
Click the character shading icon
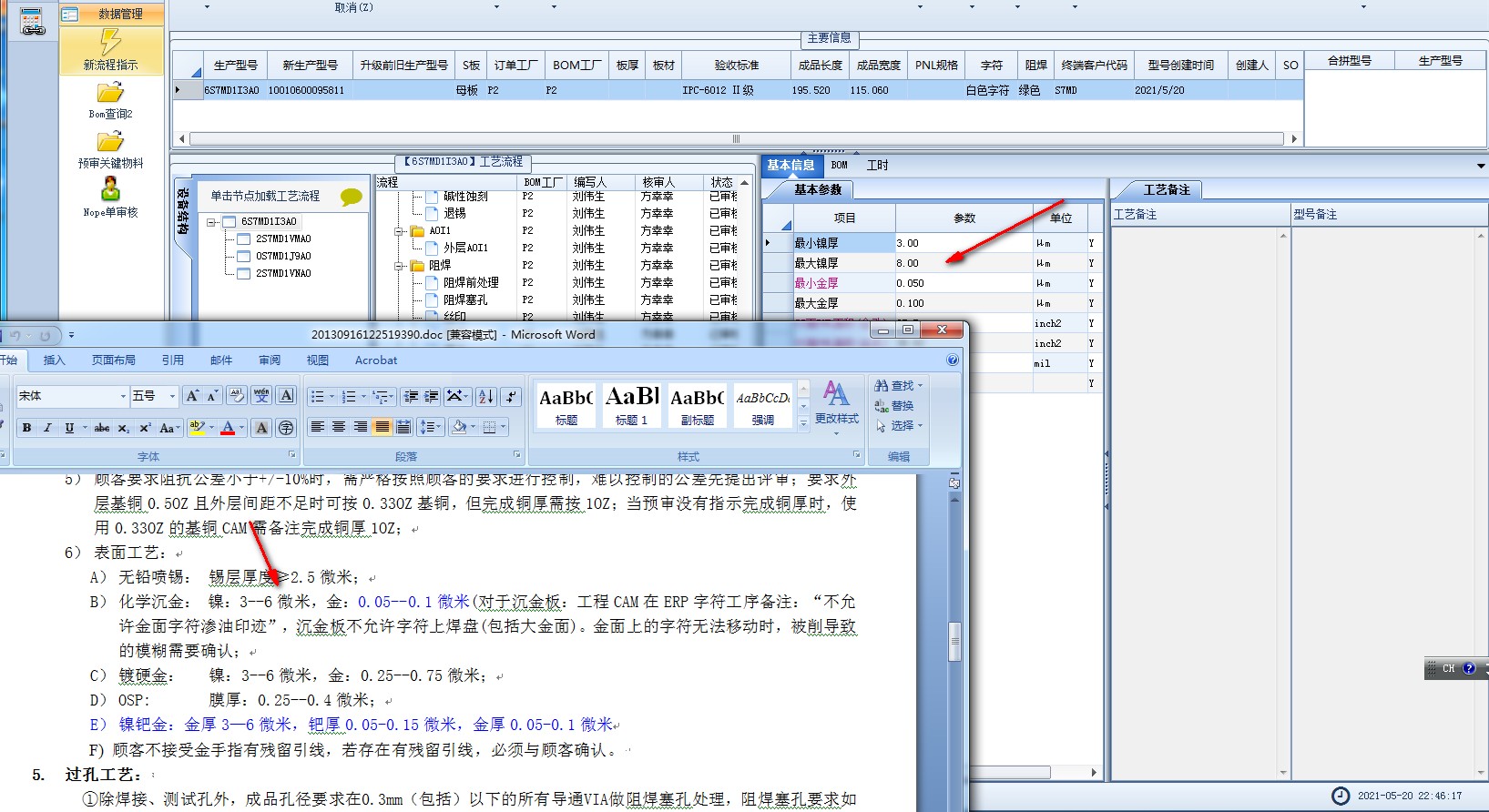(x=261, y=428)
